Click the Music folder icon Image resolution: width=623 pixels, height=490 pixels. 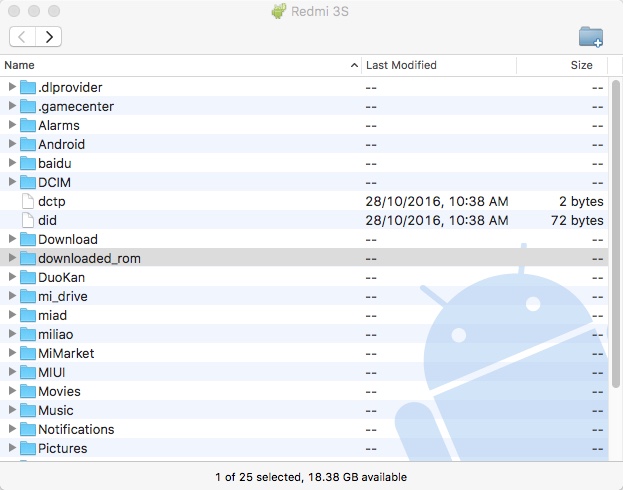27,410
